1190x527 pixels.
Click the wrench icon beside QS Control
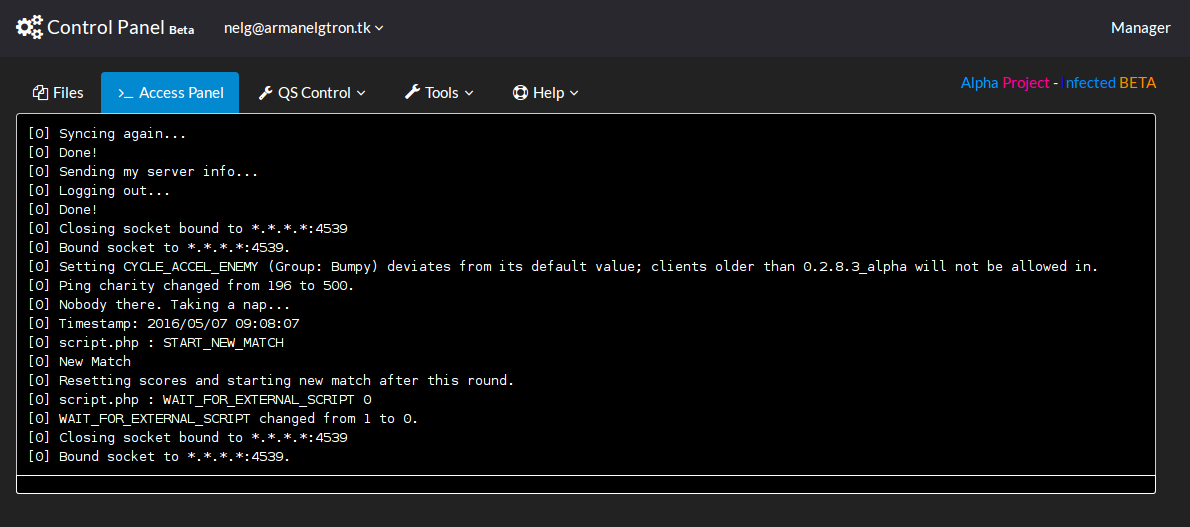(x=265, y=93)
